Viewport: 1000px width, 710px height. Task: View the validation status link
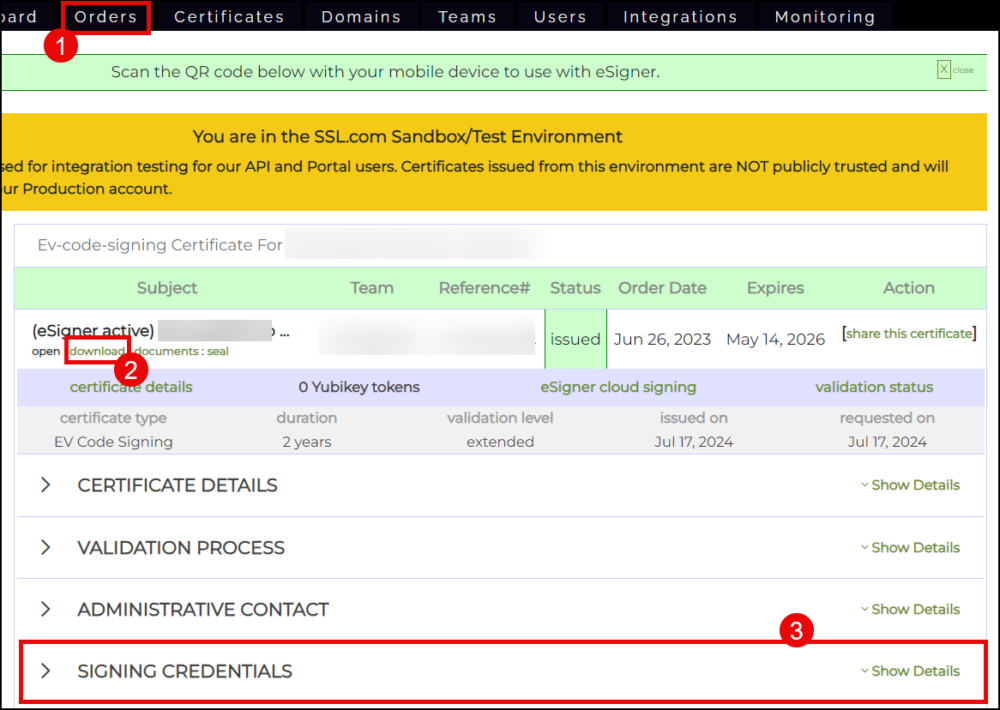(874, 387)
